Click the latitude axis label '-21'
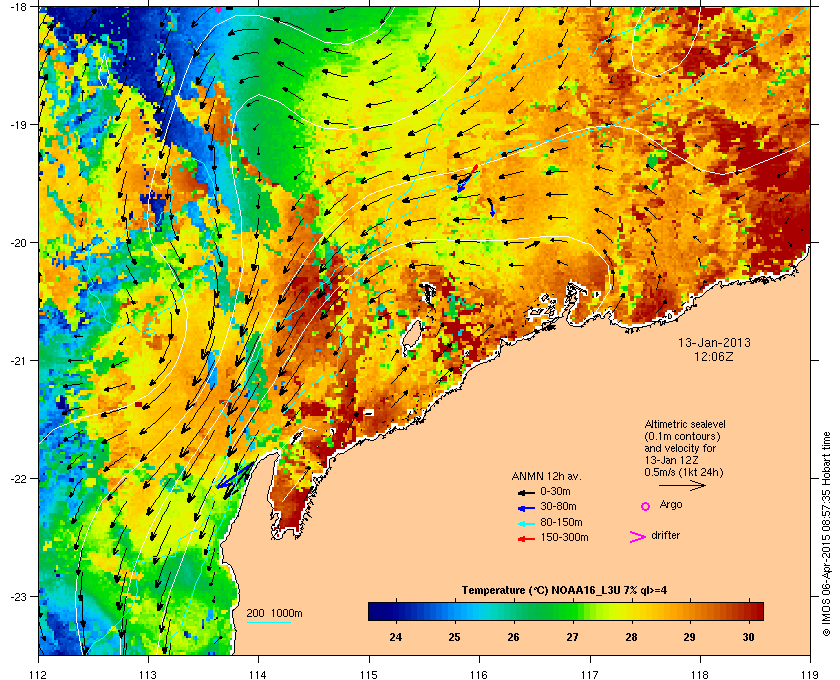Viewport: 840px width, 680px height. click(18, 361)
